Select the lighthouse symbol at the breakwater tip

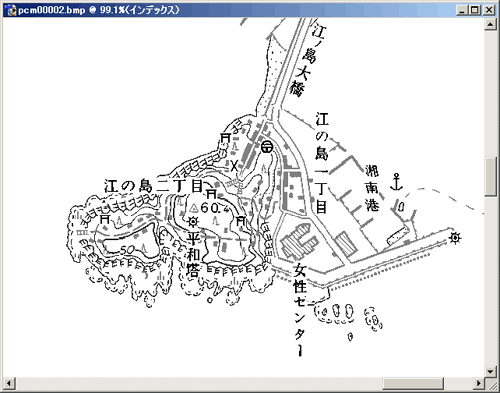pos(455,238)
